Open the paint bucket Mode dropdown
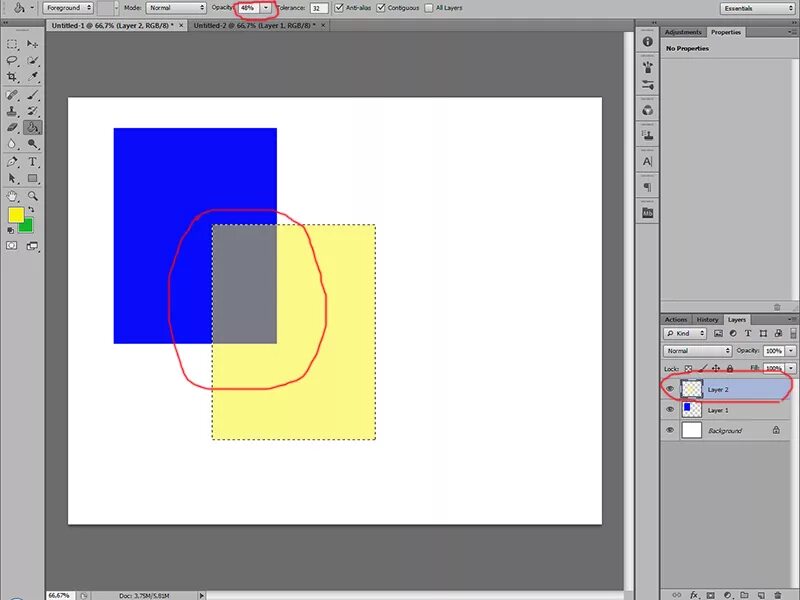Screen dimensions: 800x600 (176, 8)
